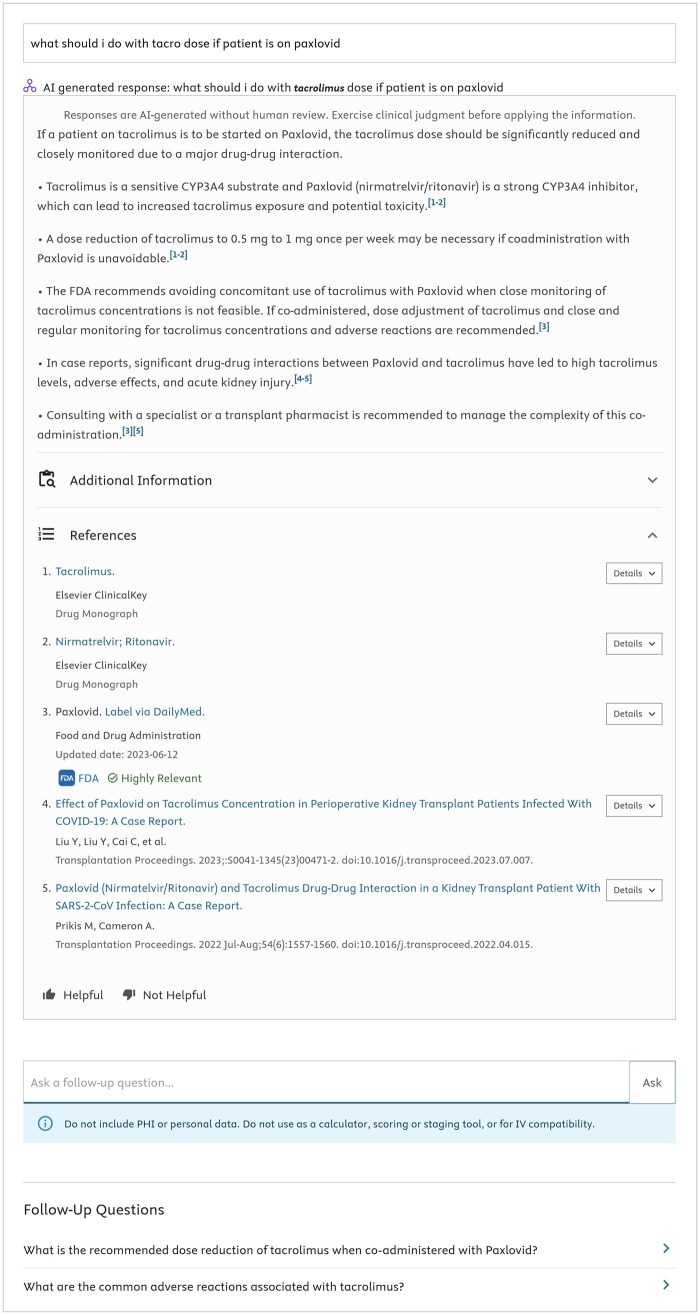Click the AI generated response icon
This screenshot has height=1315, width=700.
coord(30,87)
